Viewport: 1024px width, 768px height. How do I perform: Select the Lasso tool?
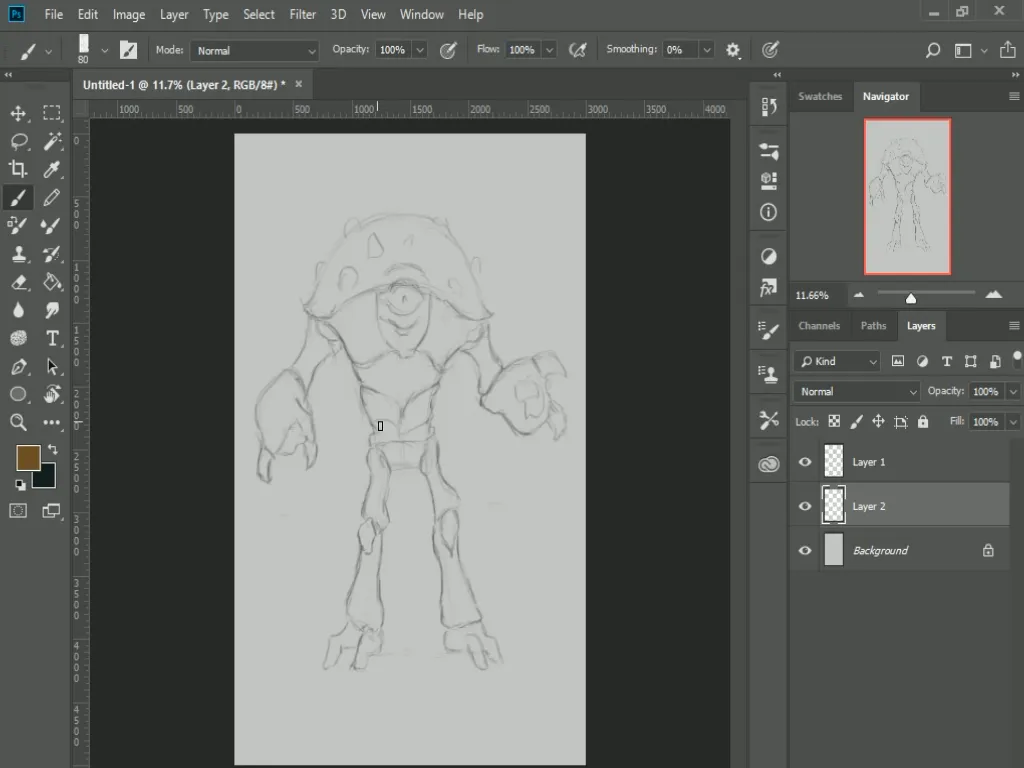[18, 141]
